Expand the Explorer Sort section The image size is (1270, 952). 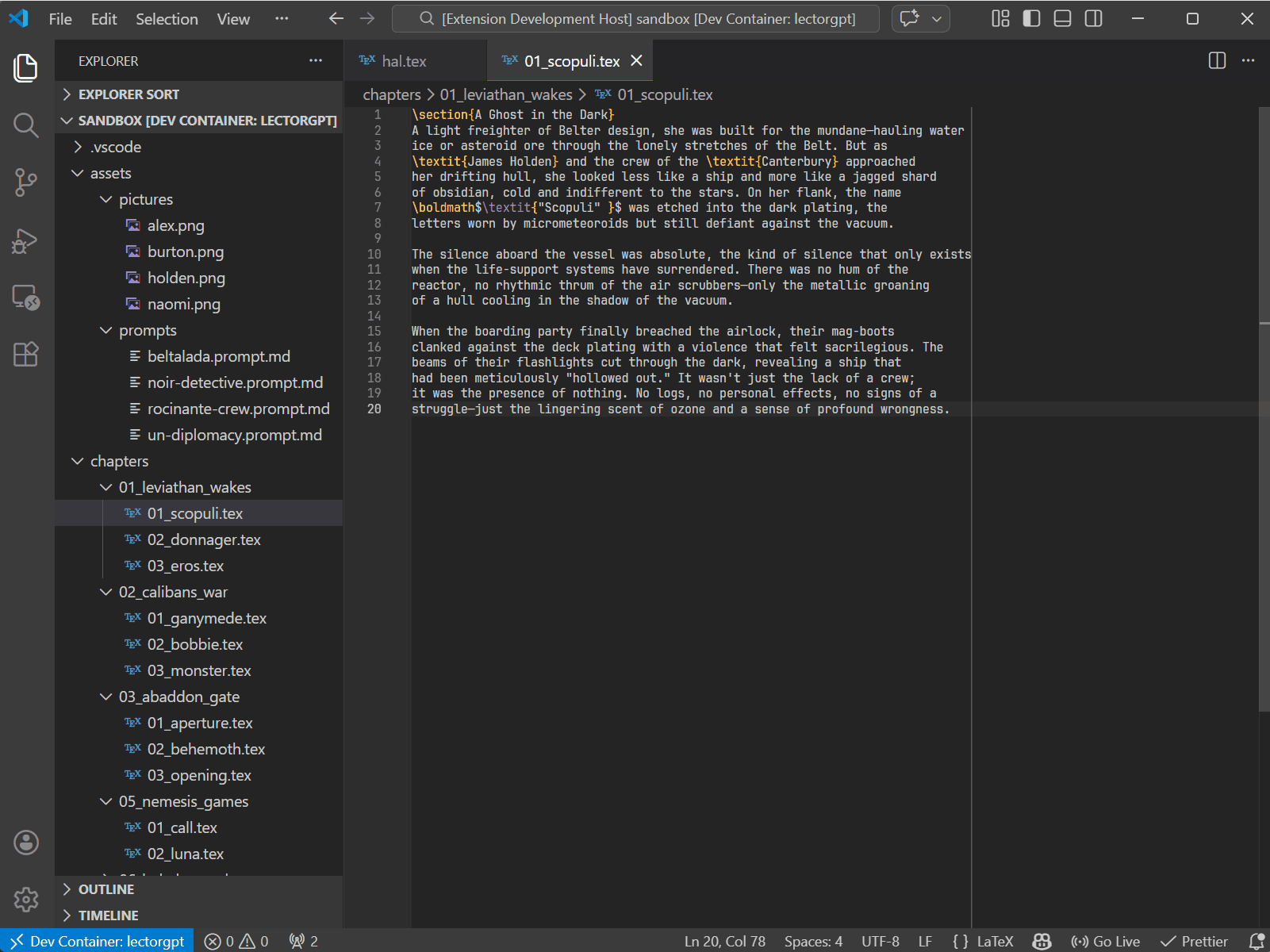(198, 94)
